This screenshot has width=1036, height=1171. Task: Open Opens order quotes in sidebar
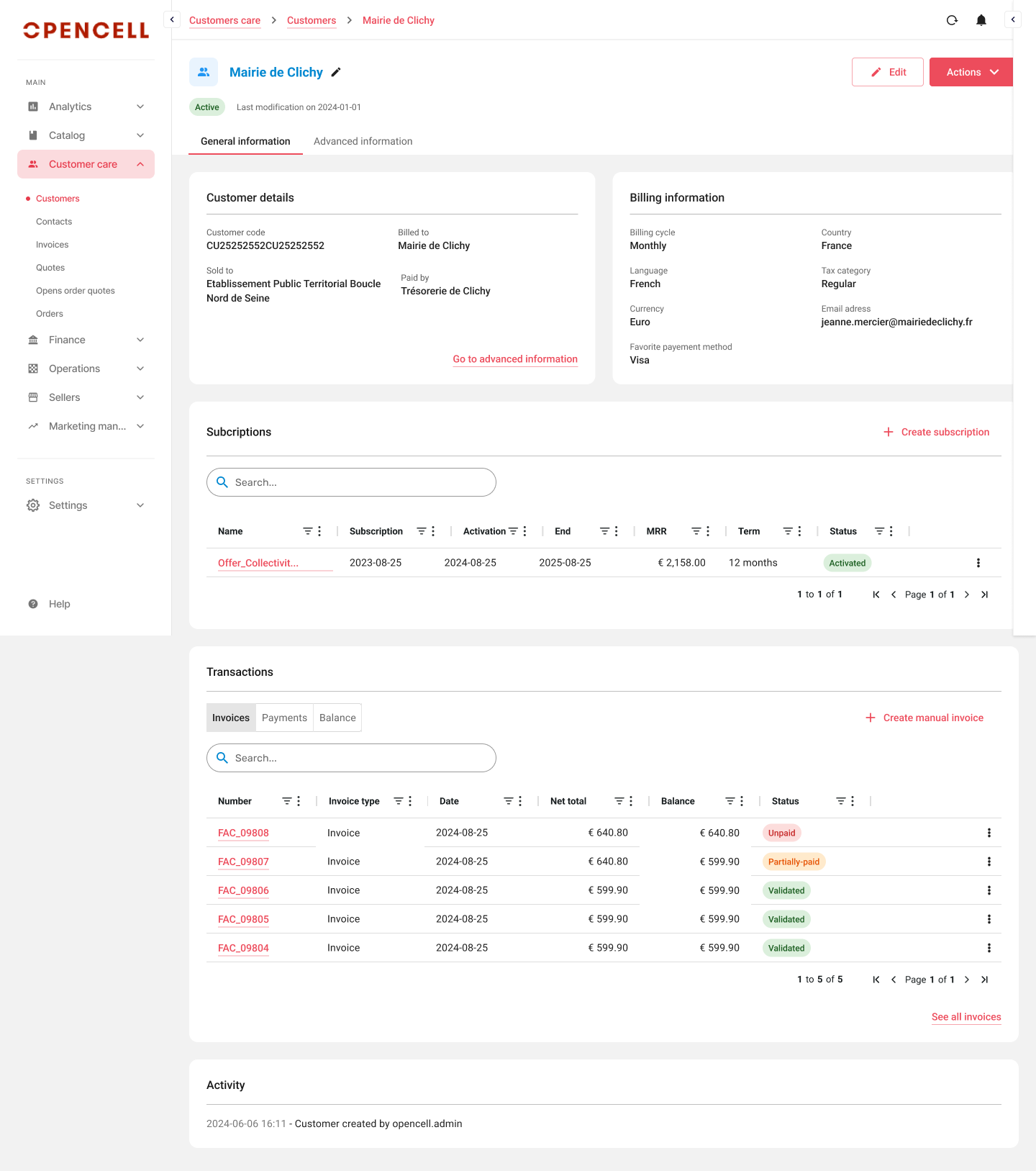[x=76, y=291]
